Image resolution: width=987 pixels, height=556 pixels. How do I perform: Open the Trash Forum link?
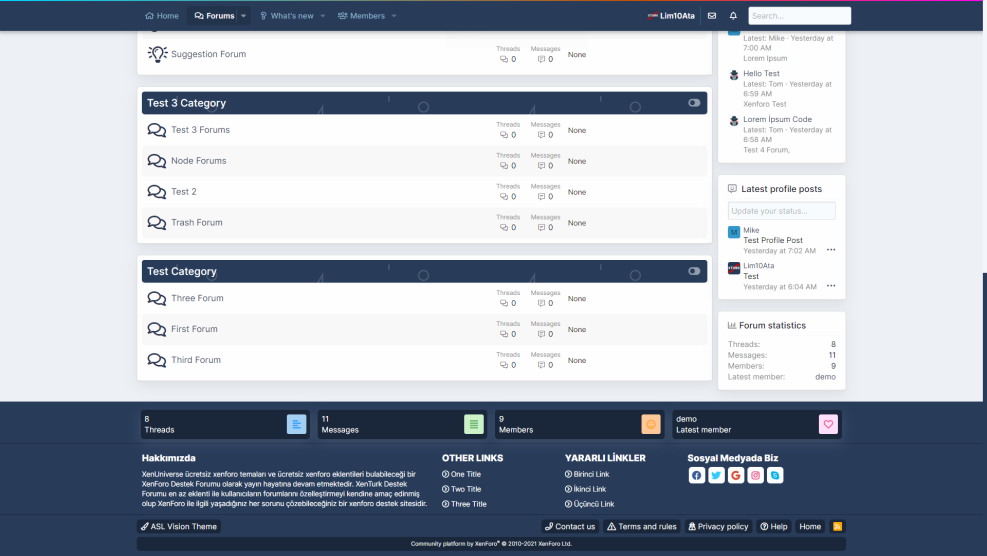[196, 222]
